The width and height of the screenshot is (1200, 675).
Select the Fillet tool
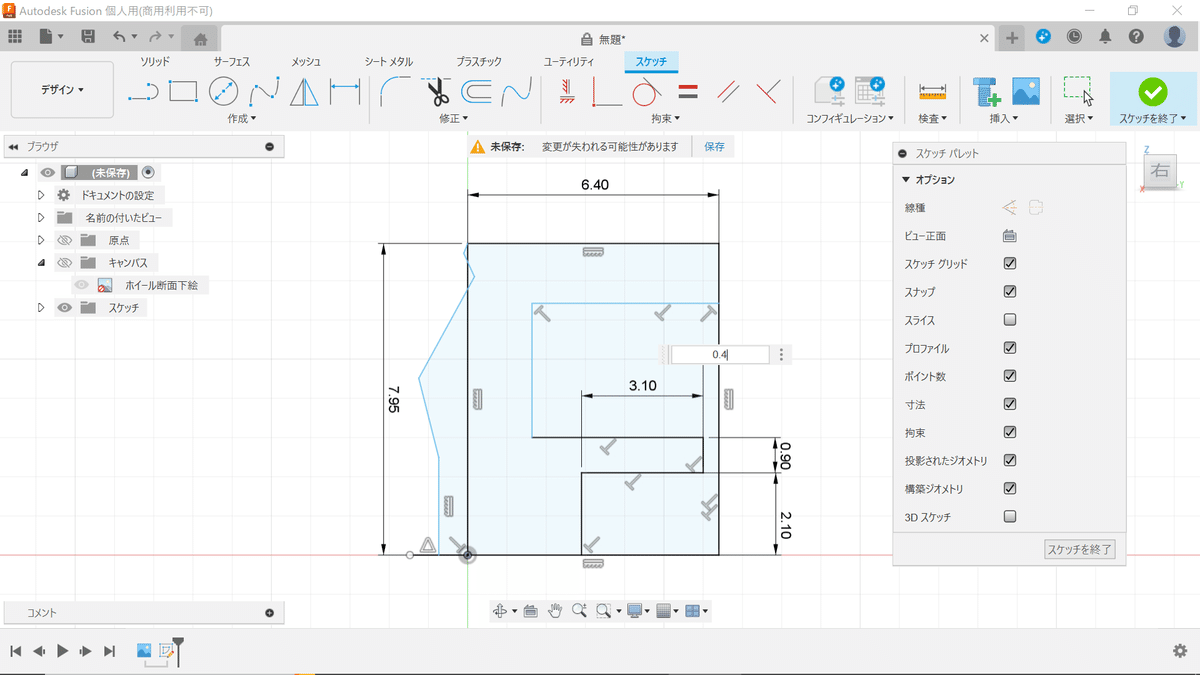pyautogui.click(x=397, y=92)
